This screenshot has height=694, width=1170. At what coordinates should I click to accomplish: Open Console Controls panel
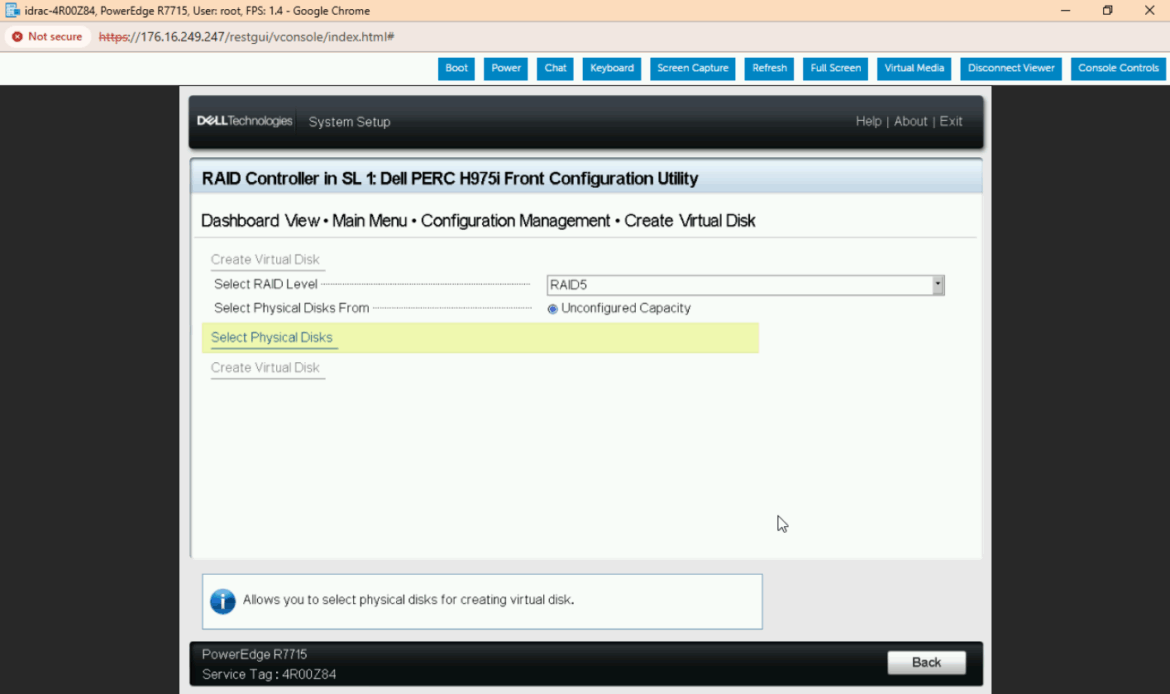point(1118,68)
